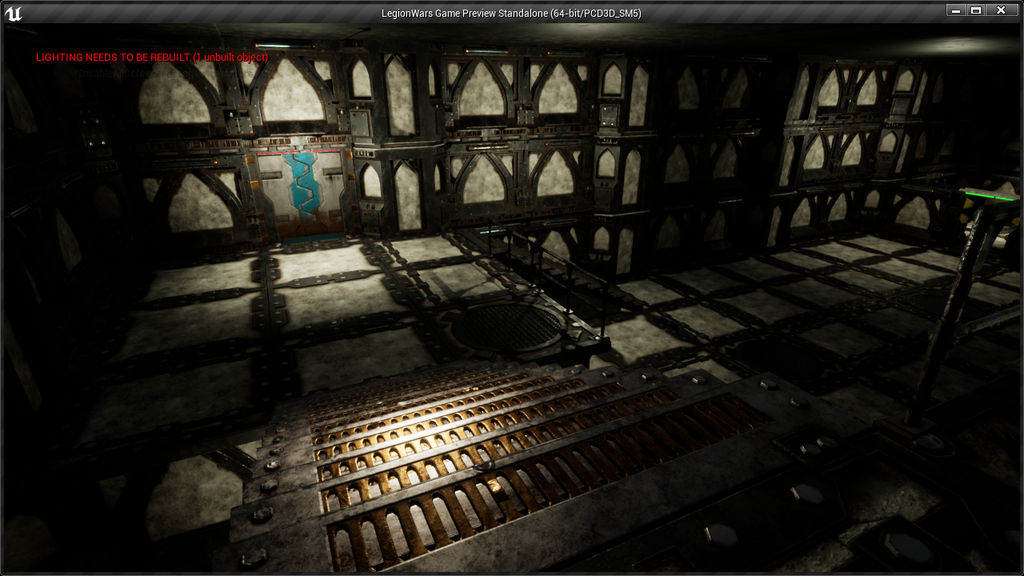1024x576 pixels.
Task: Maximize the LegionWars Game Preview window
Action: click(x=976, y=10)
